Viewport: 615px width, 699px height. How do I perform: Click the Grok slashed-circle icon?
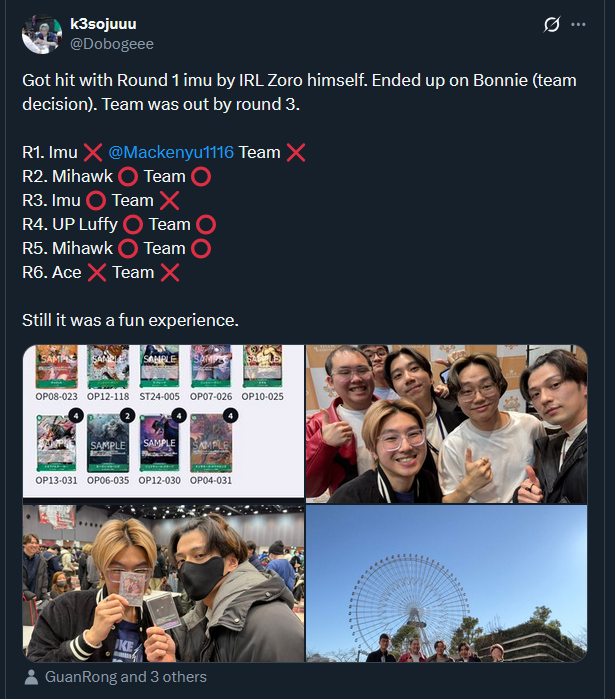551,24
